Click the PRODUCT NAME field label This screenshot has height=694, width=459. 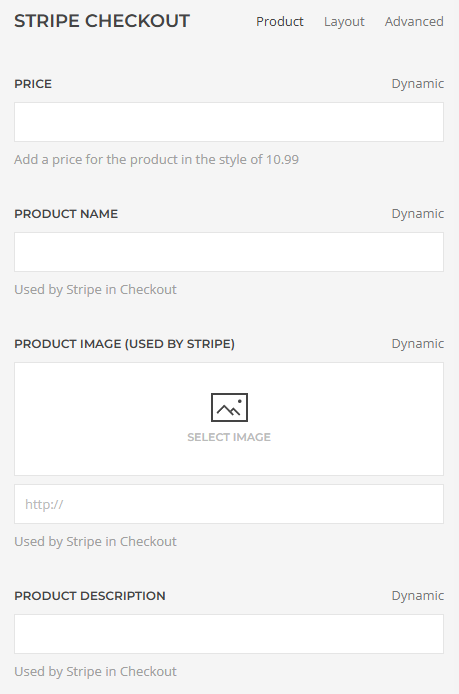pyautogui.click(x=66, y=214)
